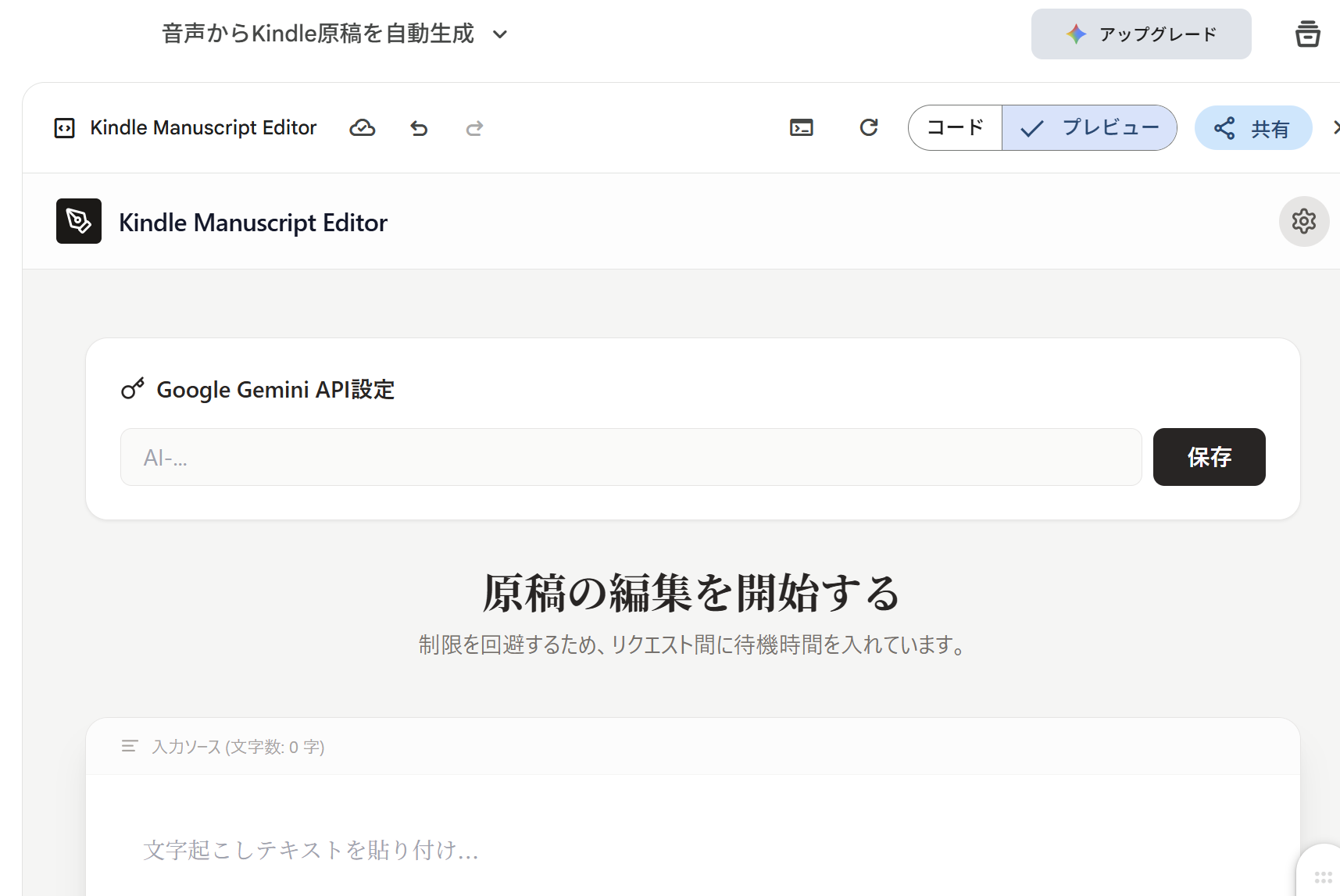This screenshot has width=1340, height=896.
Task: Click the key icon beside API設定
Action: click(133, 389)
